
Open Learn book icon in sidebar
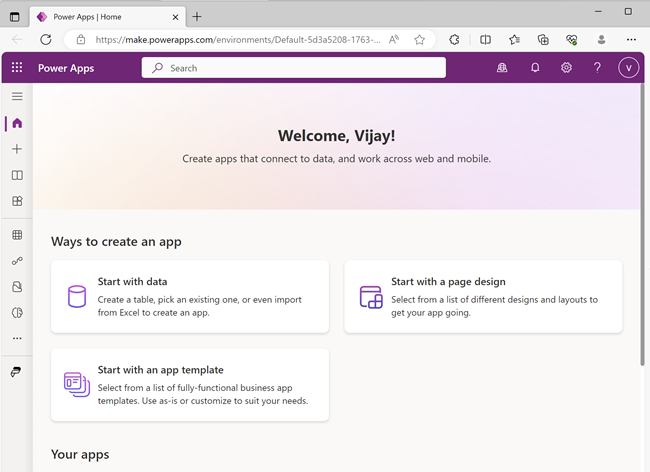[17, 175]
